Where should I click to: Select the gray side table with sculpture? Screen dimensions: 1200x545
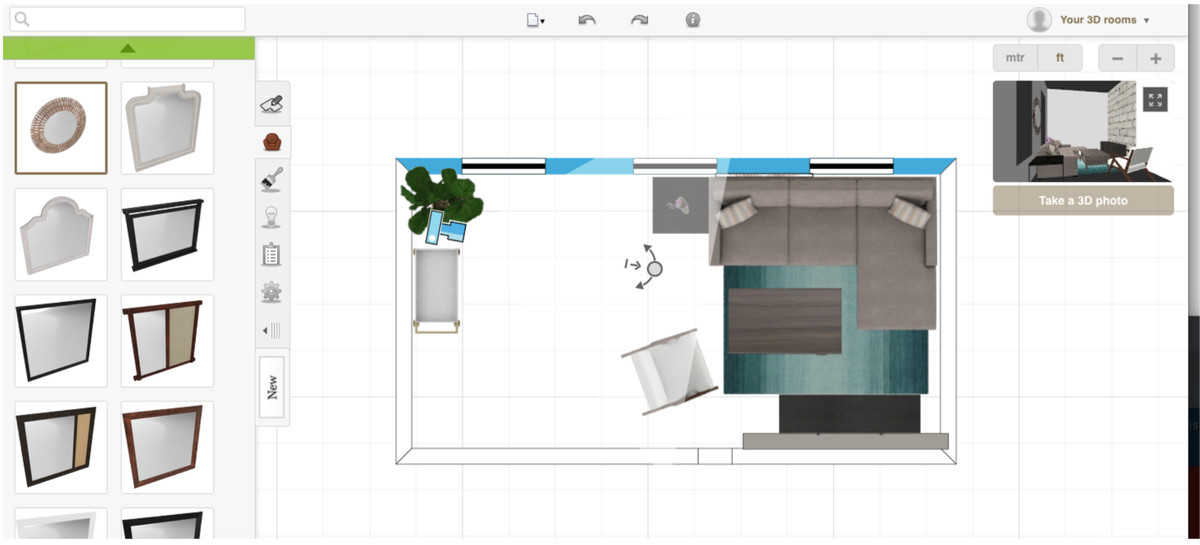click(681, 206)
